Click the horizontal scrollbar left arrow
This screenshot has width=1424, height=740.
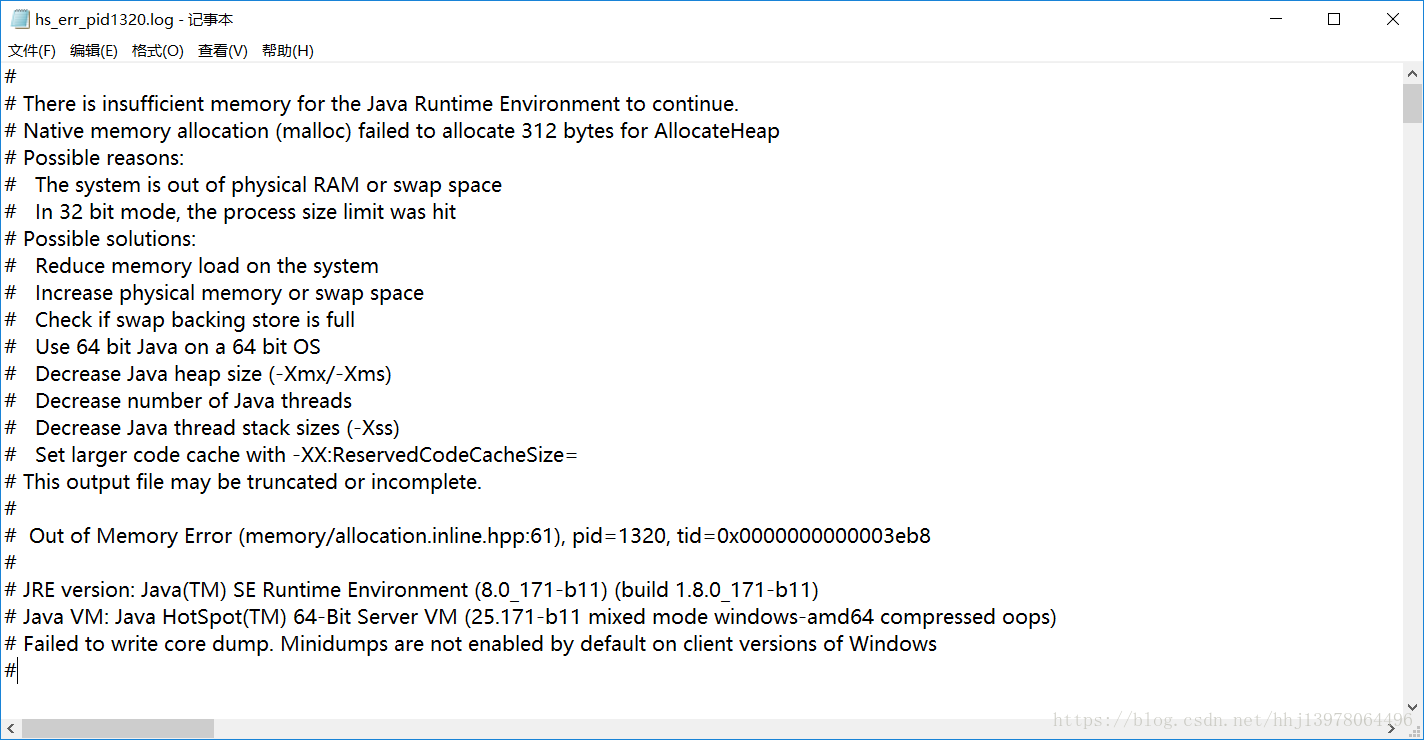click(x=9, y=728)
